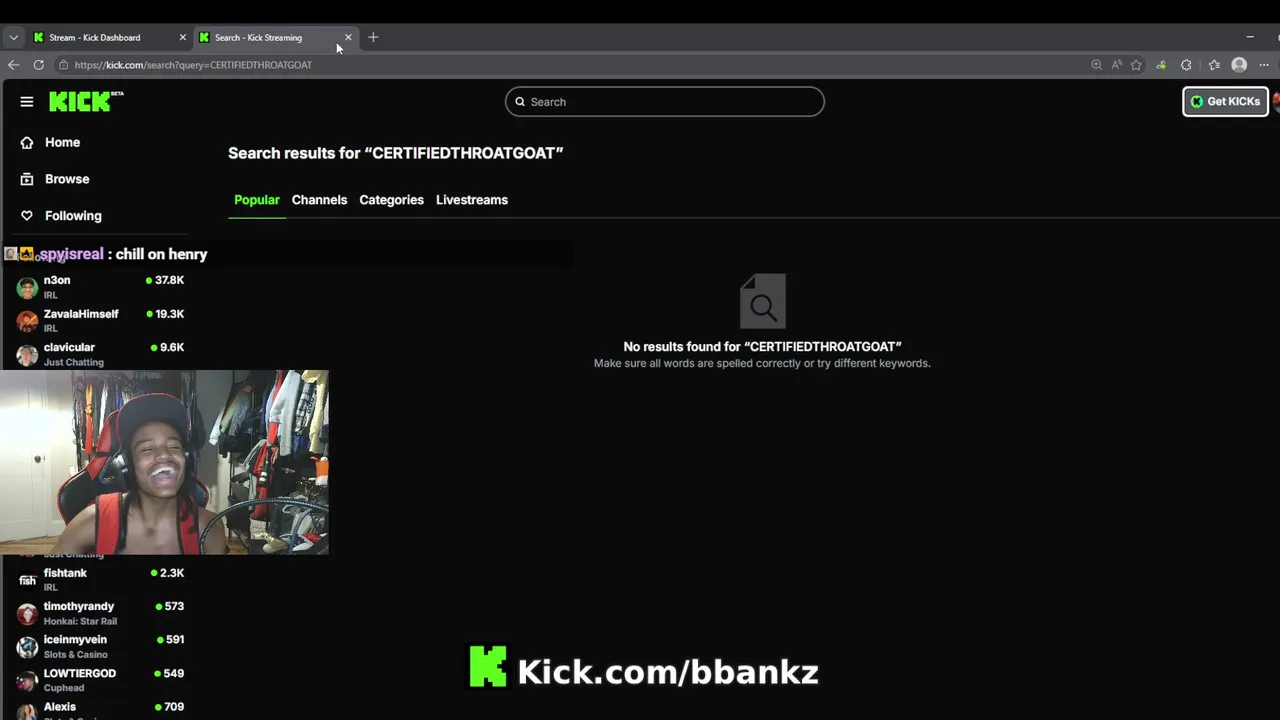Open the iceinmyvein channel name

(75, 640)
